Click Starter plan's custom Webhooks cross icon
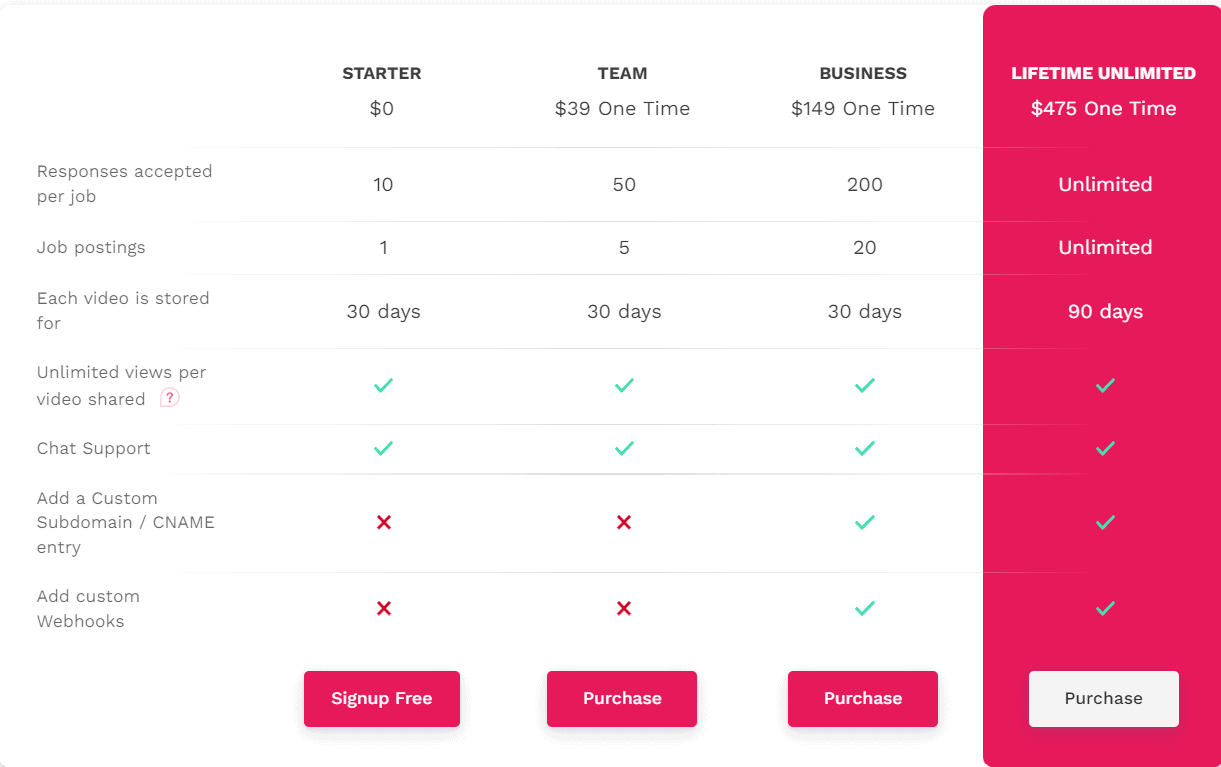The image size is (1221, 767). pyautogui.click(x=383, y=608)
